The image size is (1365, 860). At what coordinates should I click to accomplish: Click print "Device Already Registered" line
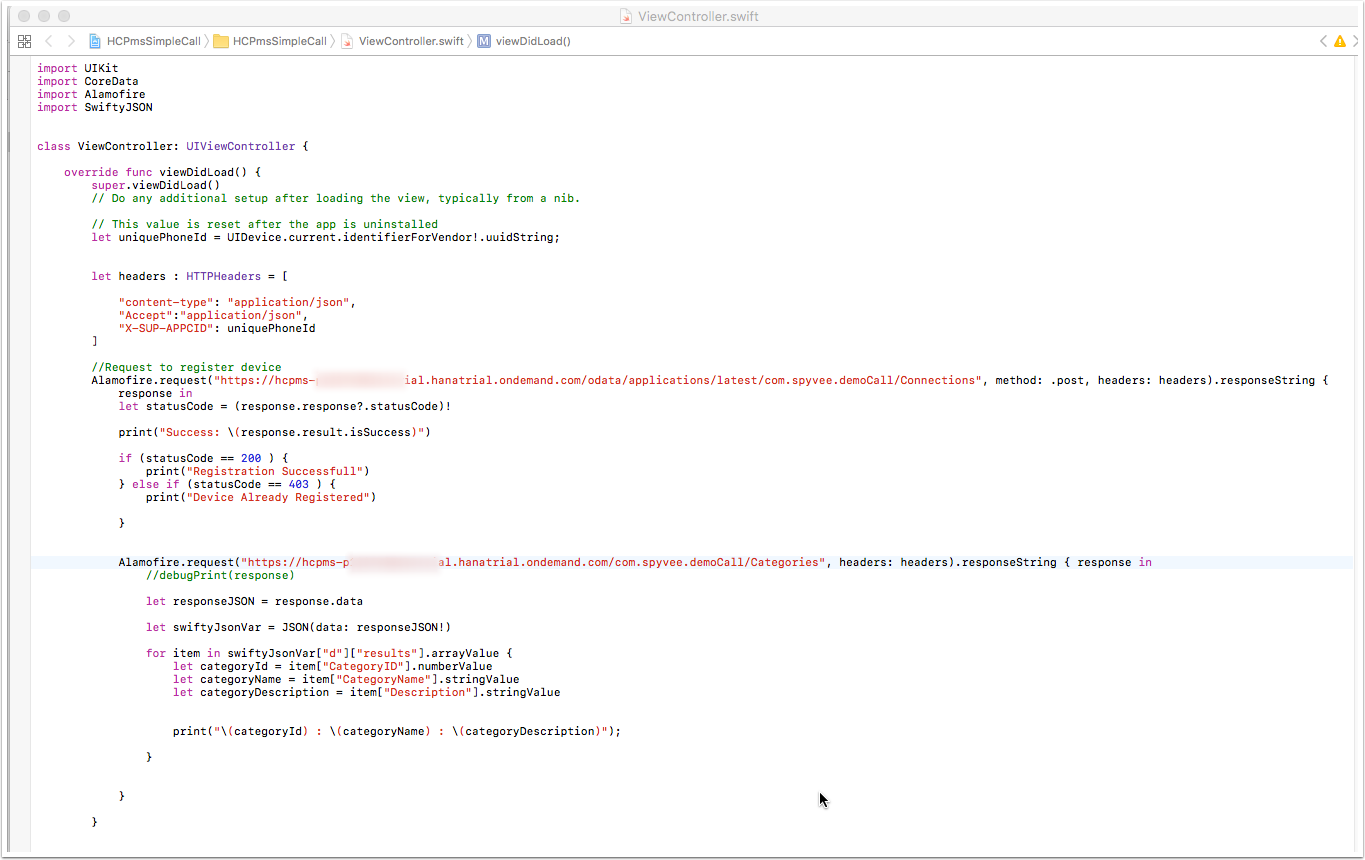click(x=261, y=497)
